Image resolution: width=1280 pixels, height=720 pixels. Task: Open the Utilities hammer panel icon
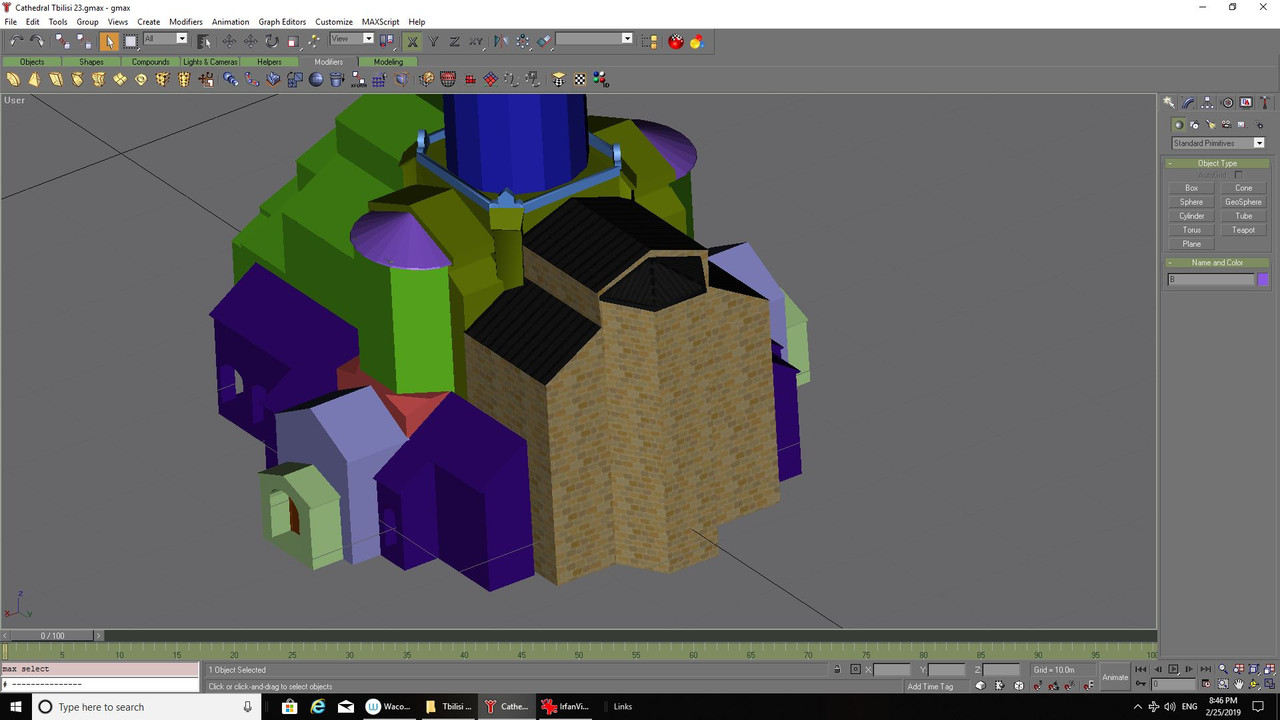tap(1265, 103)
